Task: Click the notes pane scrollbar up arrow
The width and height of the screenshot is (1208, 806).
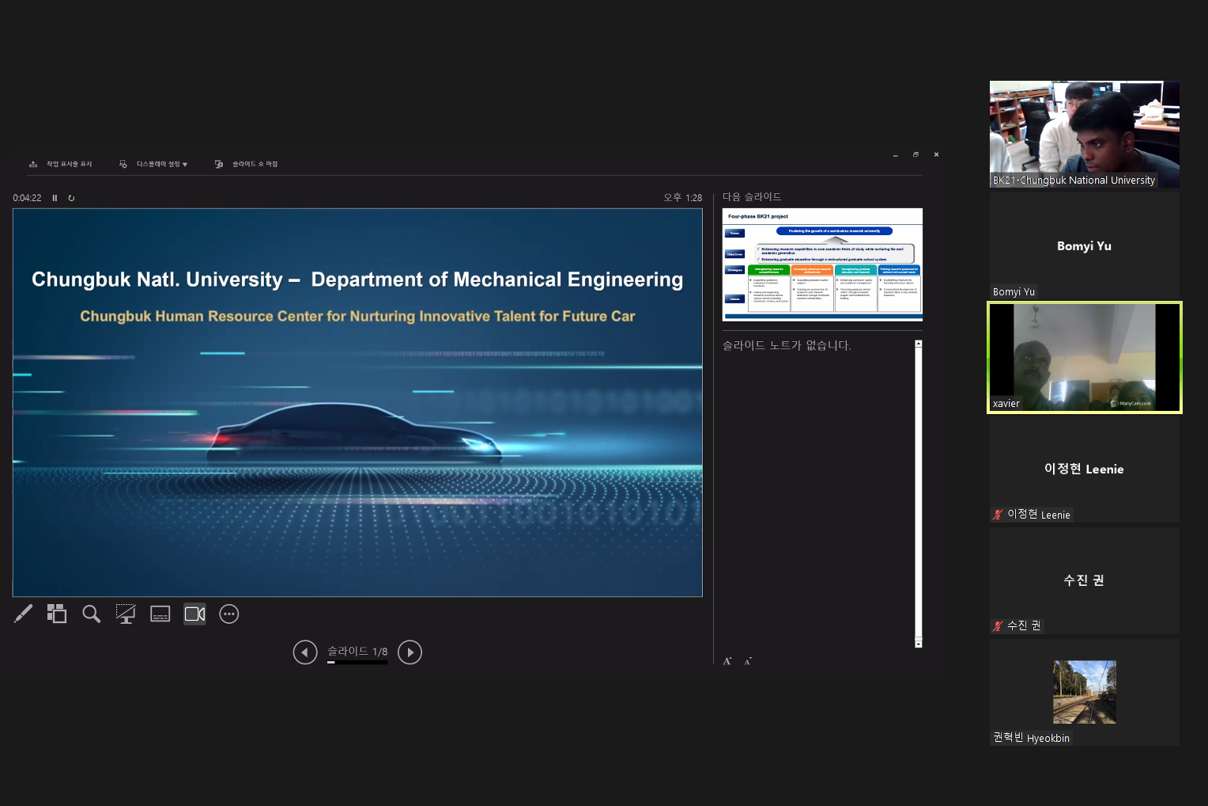Action: pyautogui.click(x=918, y=344)
